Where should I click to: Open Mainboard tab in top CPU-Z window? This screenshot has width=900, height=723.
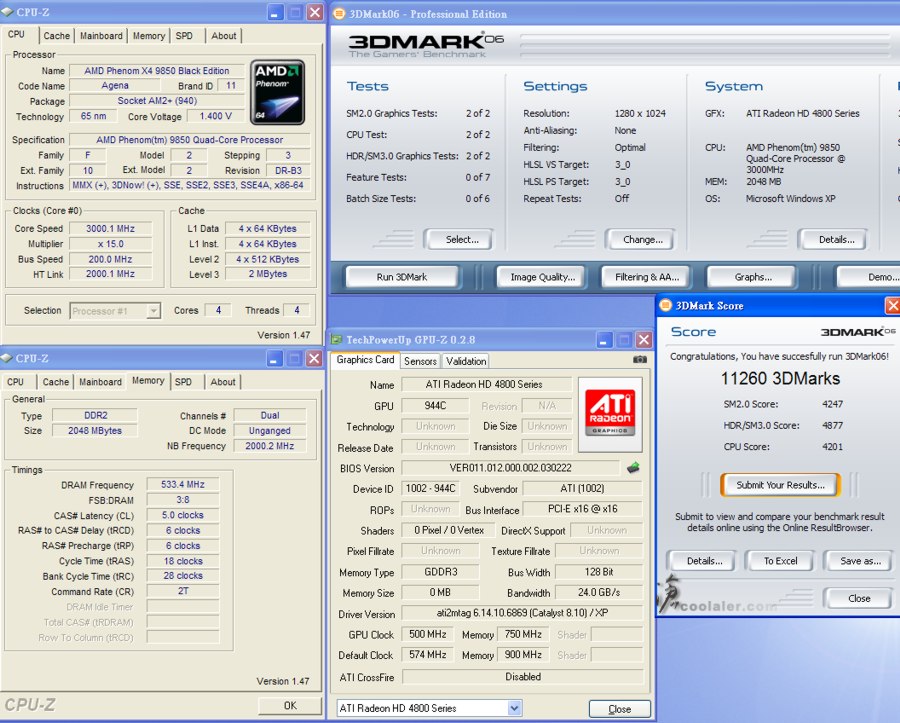click(101, 36)
